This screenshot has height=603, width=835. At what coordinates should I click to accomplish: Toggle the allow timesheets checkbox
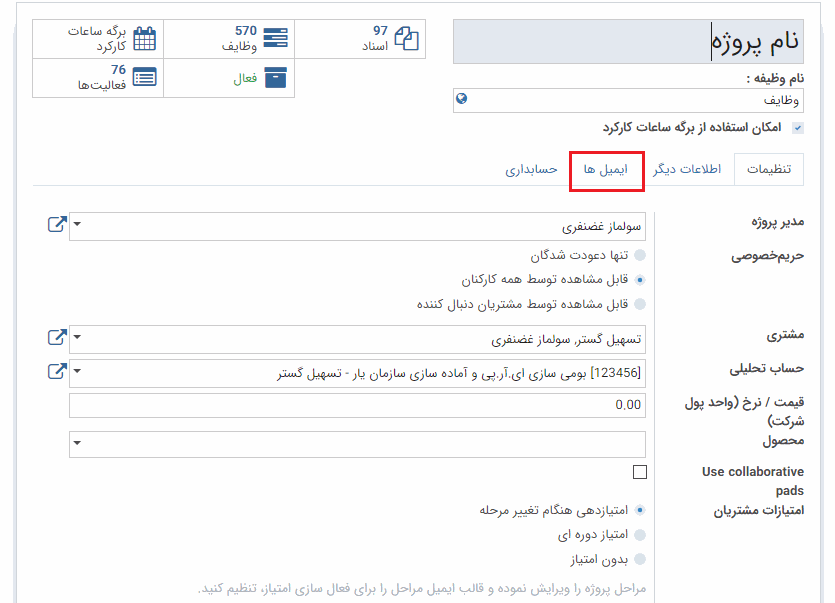[797, 128]
